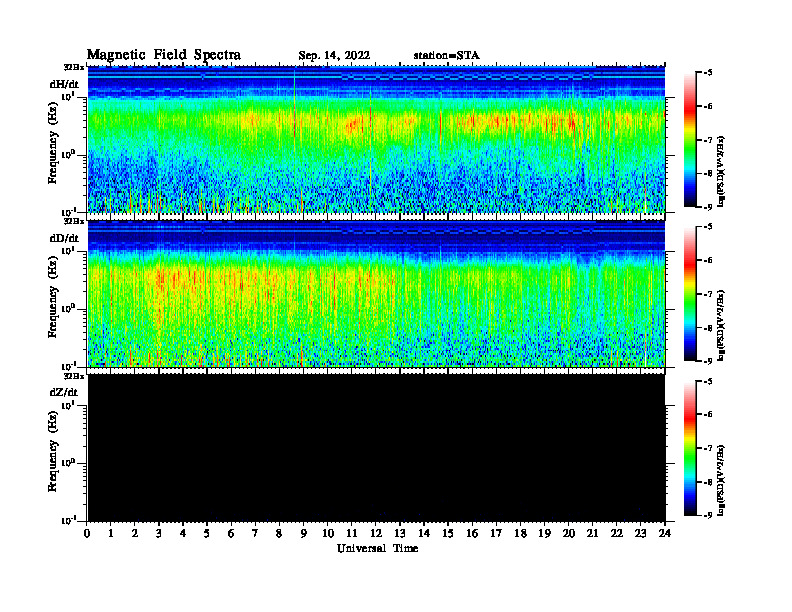792x612 pixels.
Task: Click hour 20 on the time axis
Action: pyautogui.click(x=569, y=534)
